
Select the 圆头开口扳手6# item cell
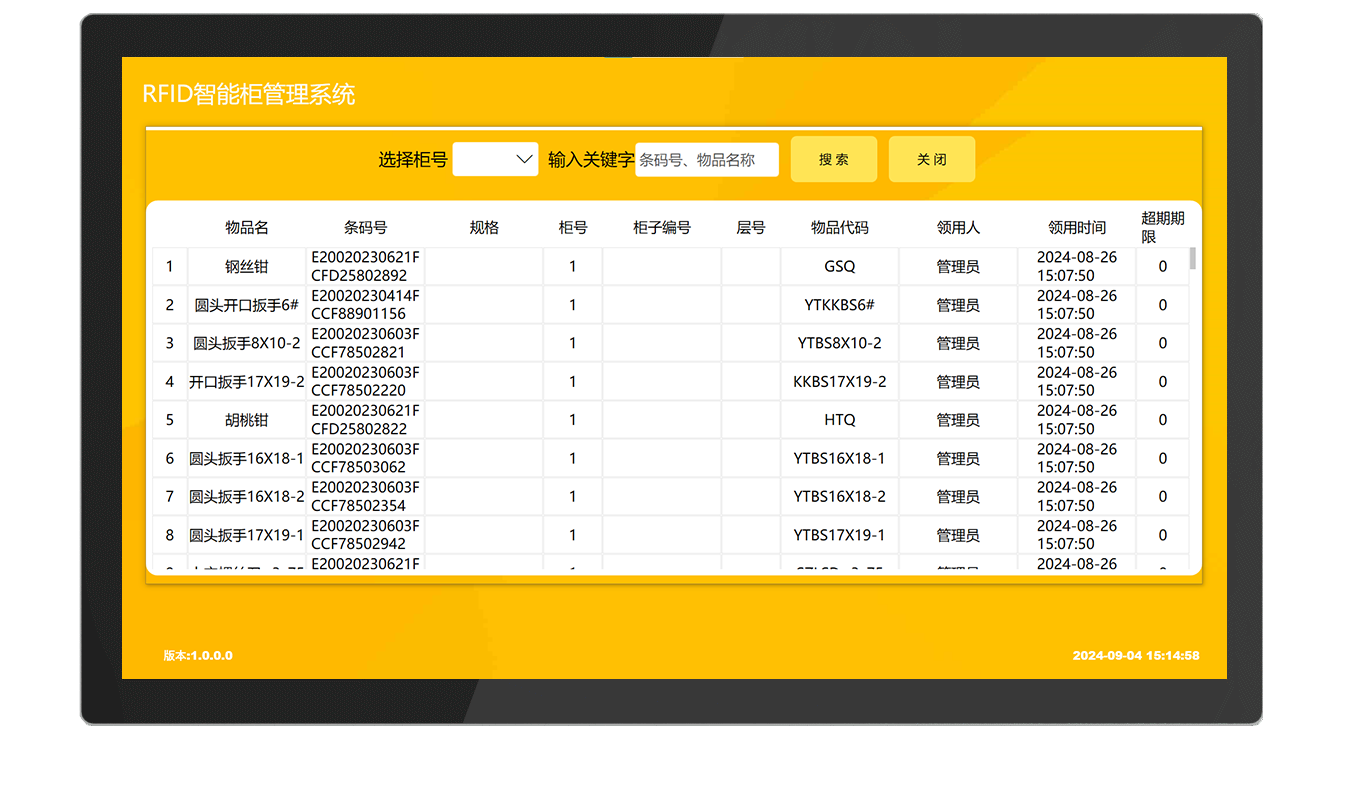tap(247, 305)
